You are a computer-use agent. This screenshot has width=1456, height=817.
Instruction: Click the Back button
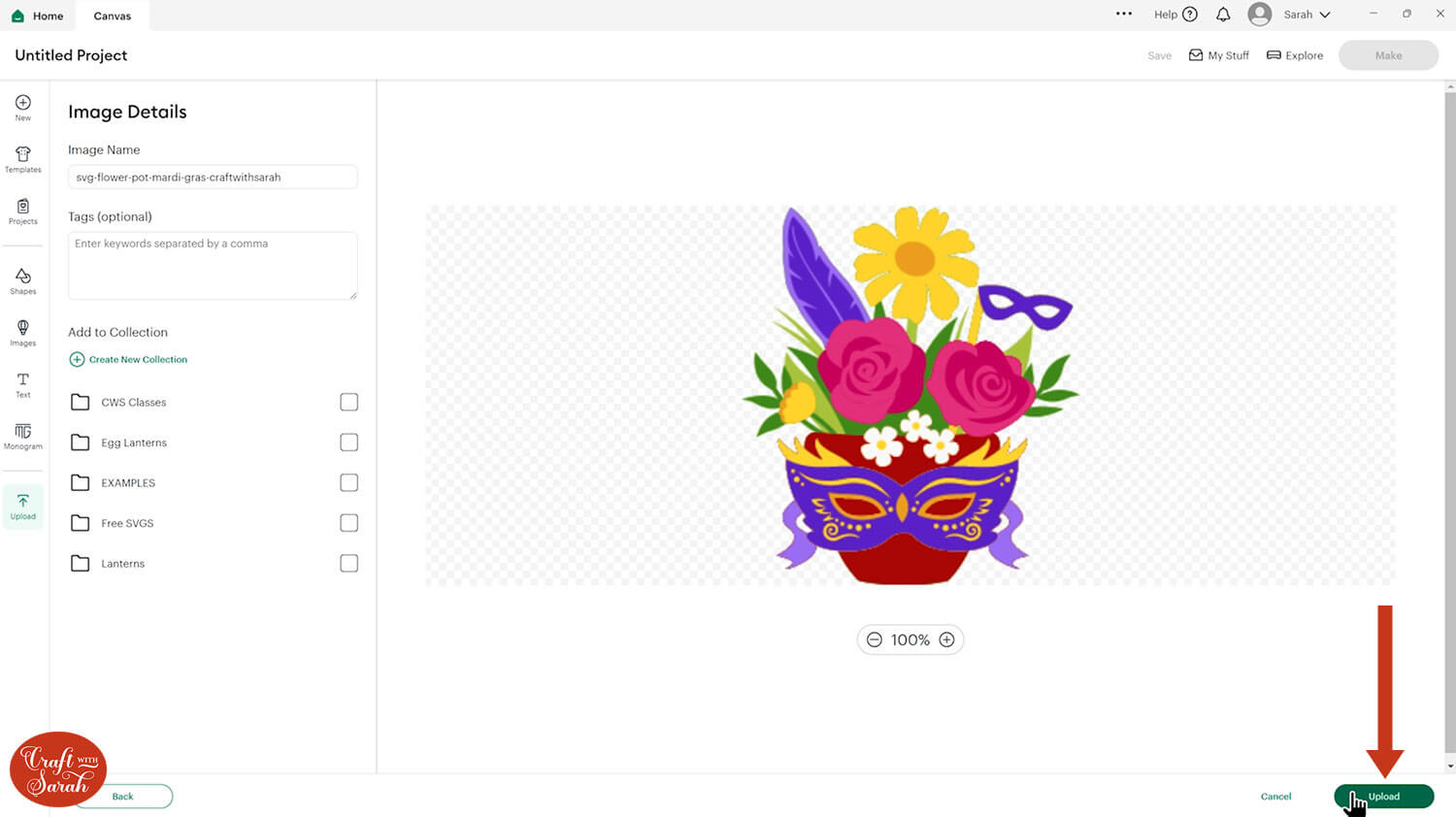(x=123, y=797)
